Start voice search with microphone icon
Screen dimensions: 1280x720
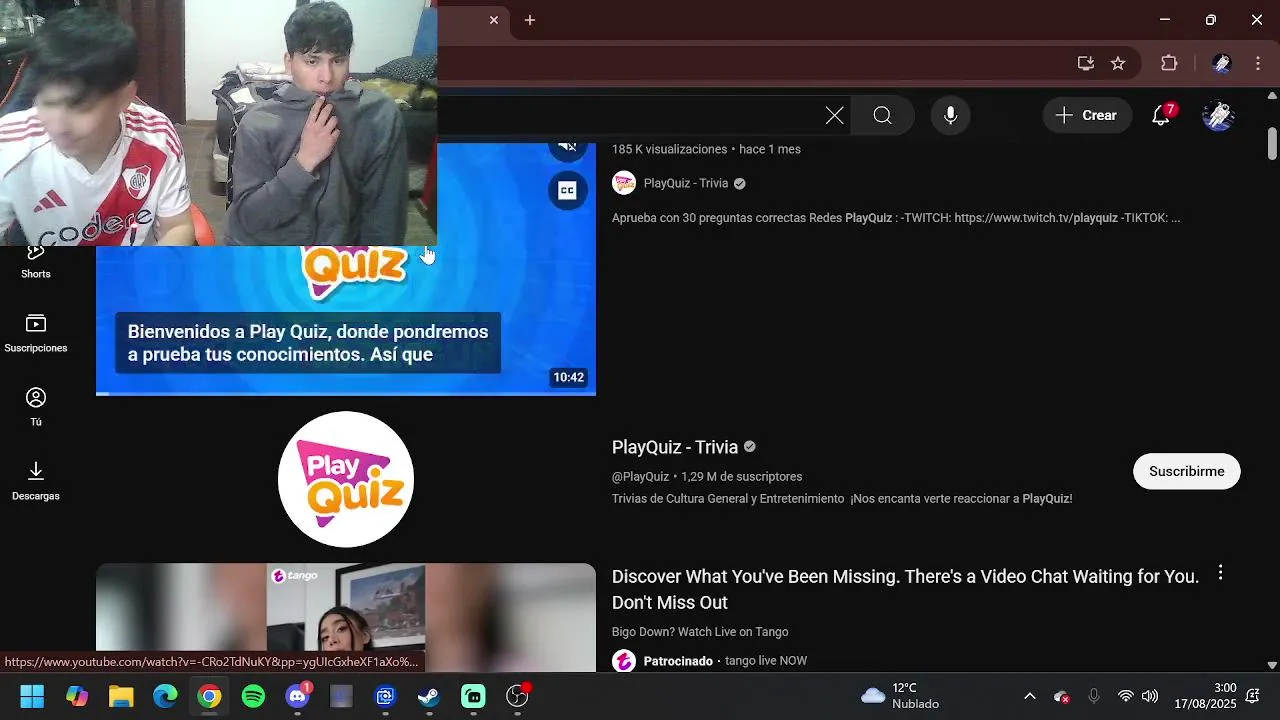coord(950,115)
